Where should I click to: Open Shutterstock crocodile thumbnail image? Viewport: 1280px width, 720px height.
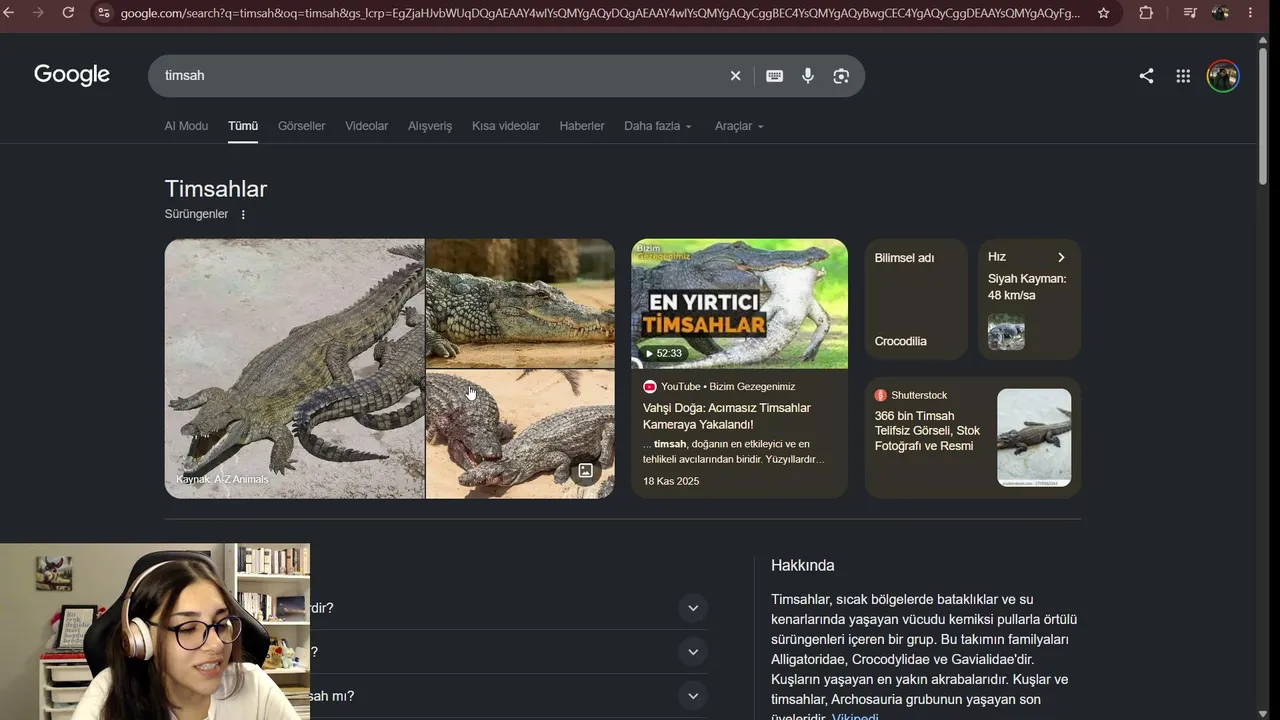point(1034,438)
